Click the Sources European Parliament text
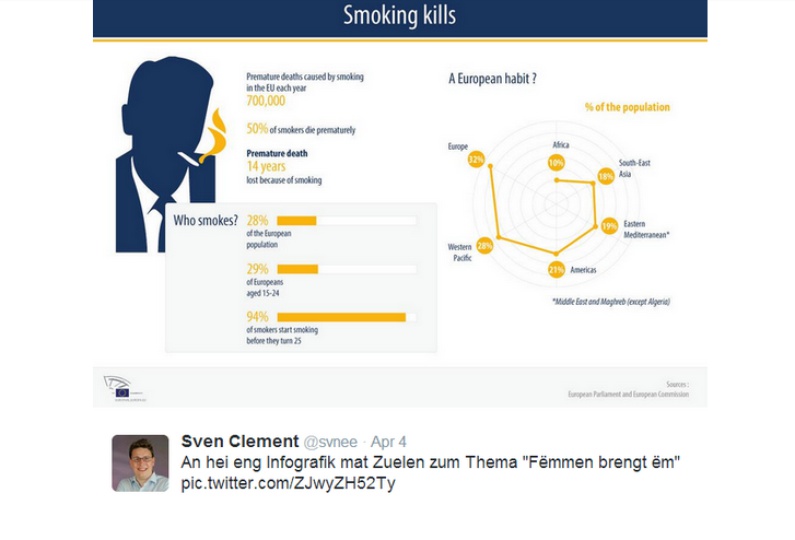The width and height of the screenshot is (795, 540). click(628, 389)
